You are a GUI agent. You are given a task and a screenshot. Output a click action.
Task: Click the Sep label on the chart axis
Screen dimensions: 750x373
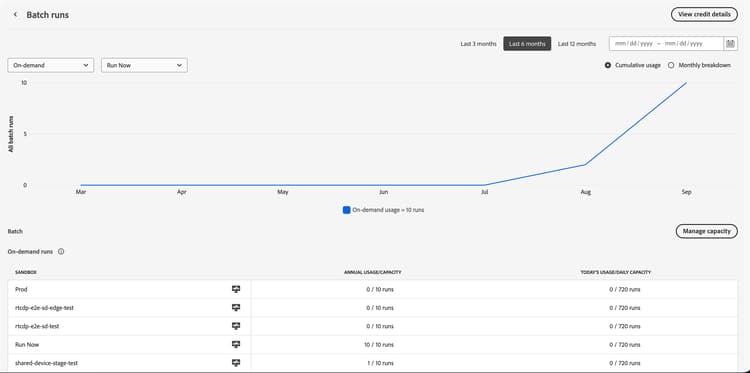(686, 192)
